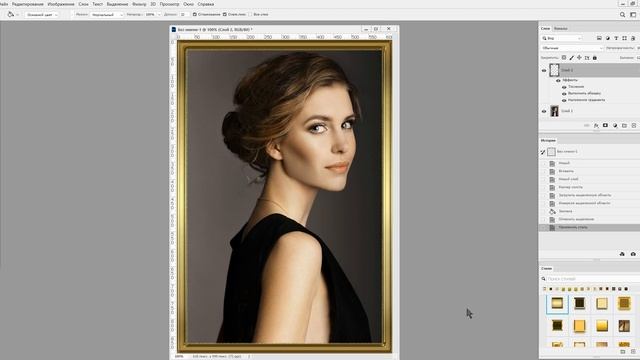The height and width of the screenshot is (360, 640).
Task: Filter layers by type layers icon
Action: pos(616,38)
